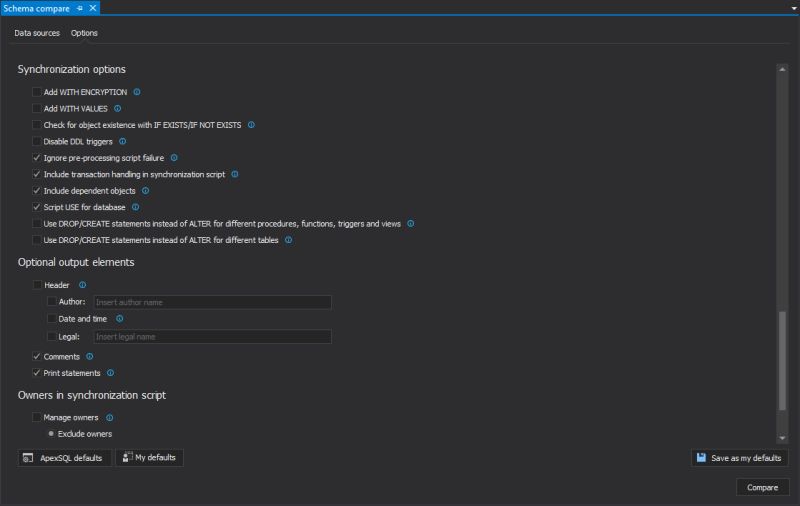800x506 pixels.
Task: Enable the Header checkbox
Action: 37,285
